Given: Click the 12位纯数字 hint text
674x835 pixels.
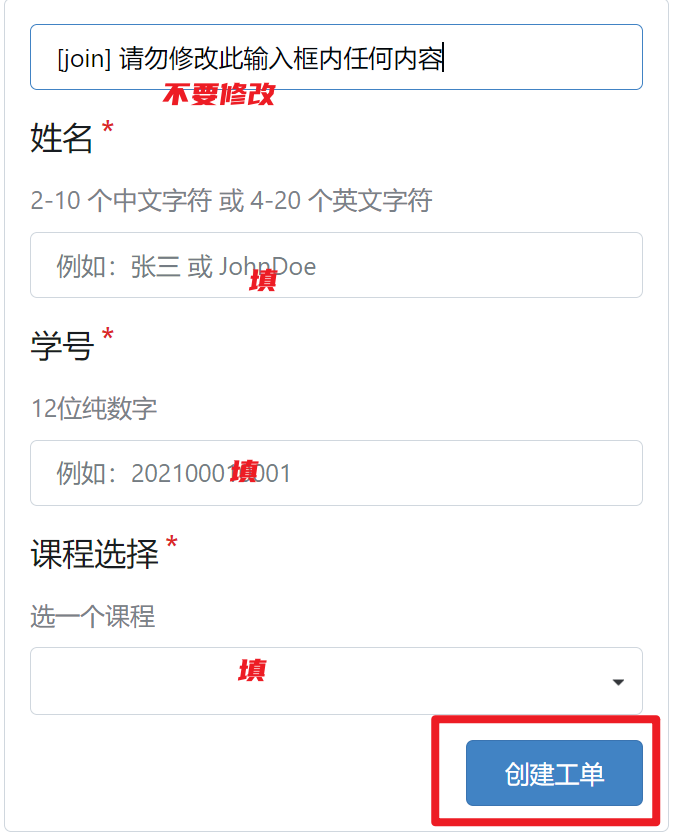Looking at the screenshot, I should coord(94,408).
